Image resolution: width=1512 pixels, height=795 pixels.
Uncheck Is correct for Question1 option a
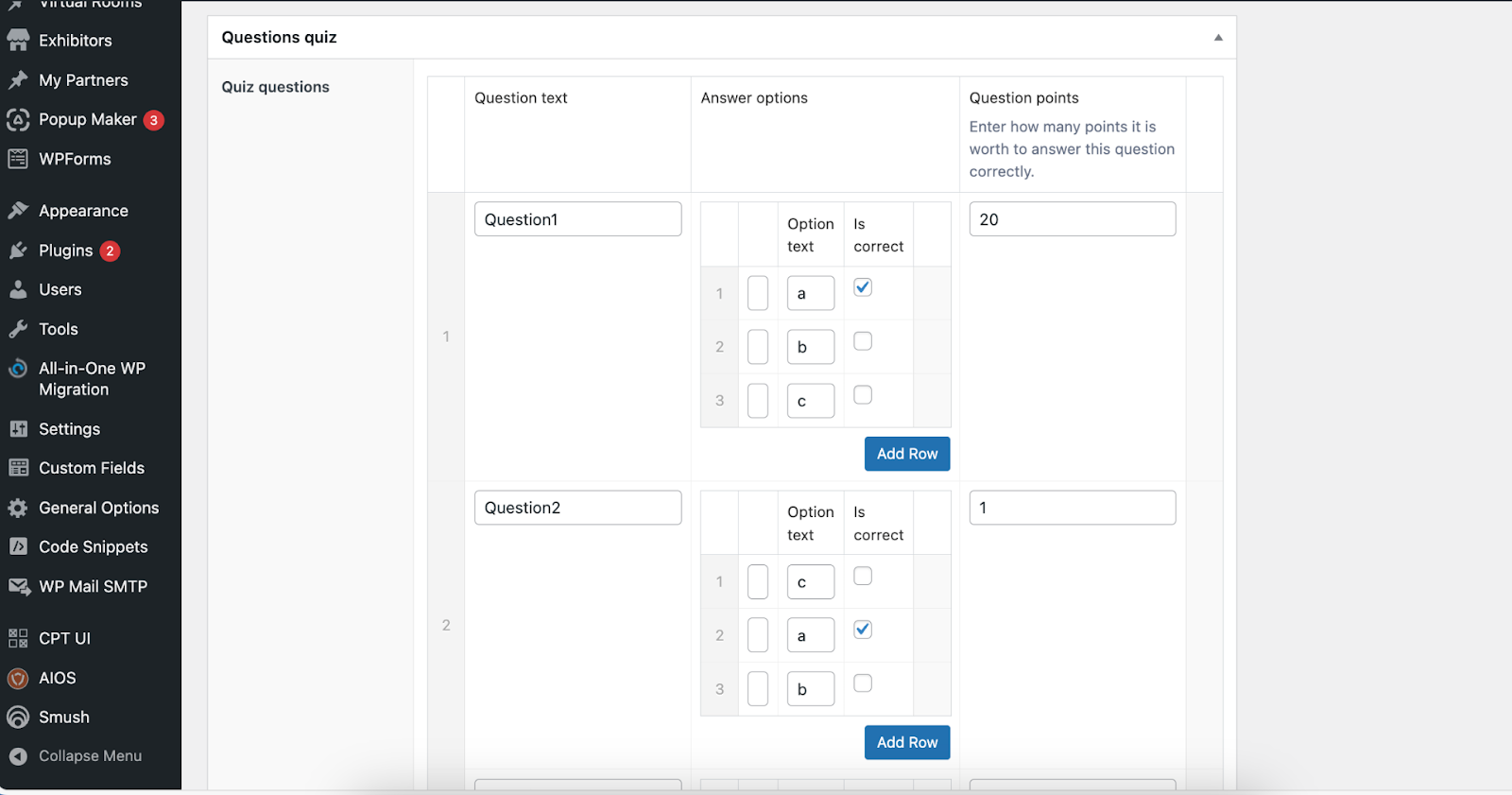pyautogui.click(x=863, y=287)
